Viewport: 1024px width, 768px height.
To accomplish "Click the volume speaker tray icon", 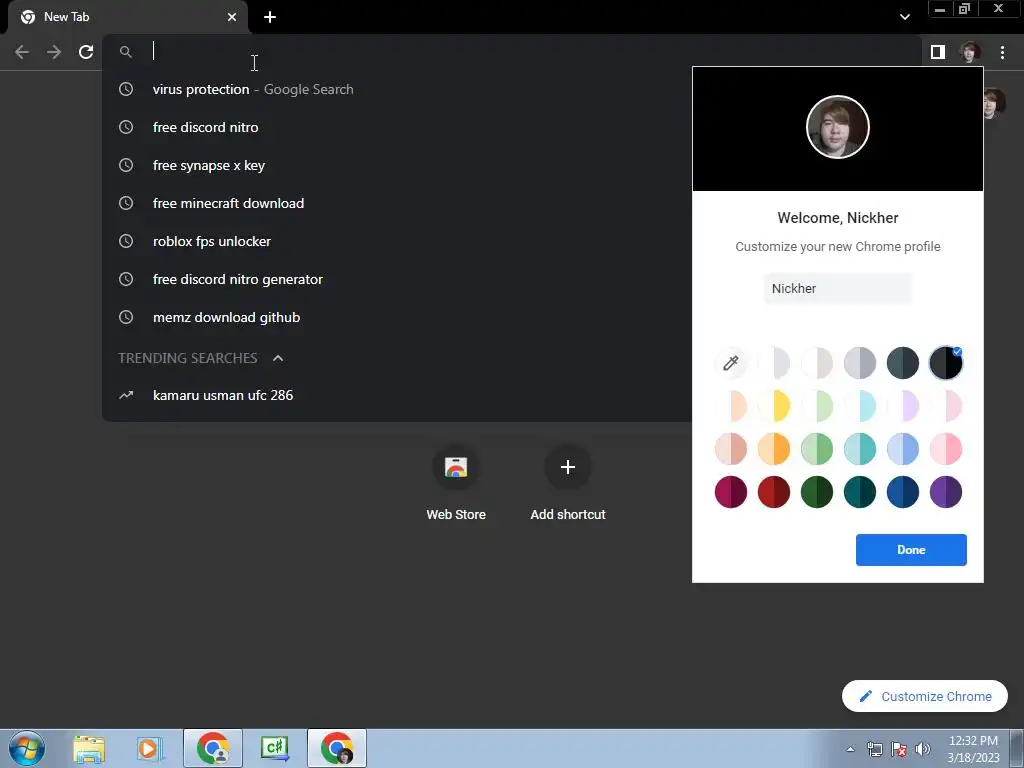I will click(x=923, y=749).
